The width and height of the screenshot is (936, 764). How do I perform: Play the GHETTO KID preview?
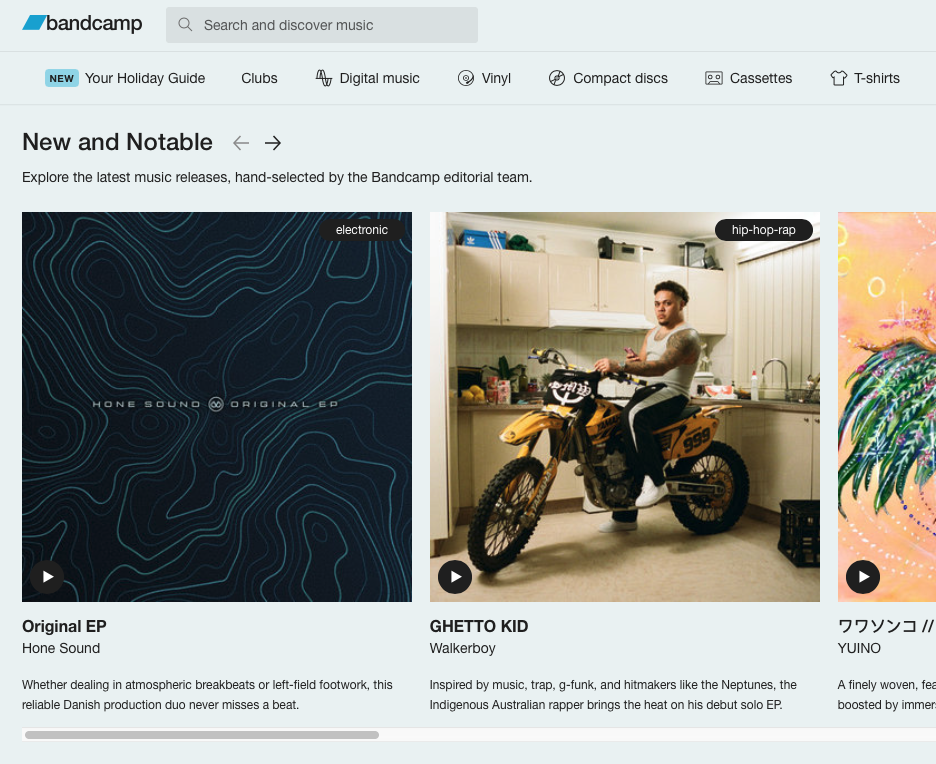tap(455, 576)
